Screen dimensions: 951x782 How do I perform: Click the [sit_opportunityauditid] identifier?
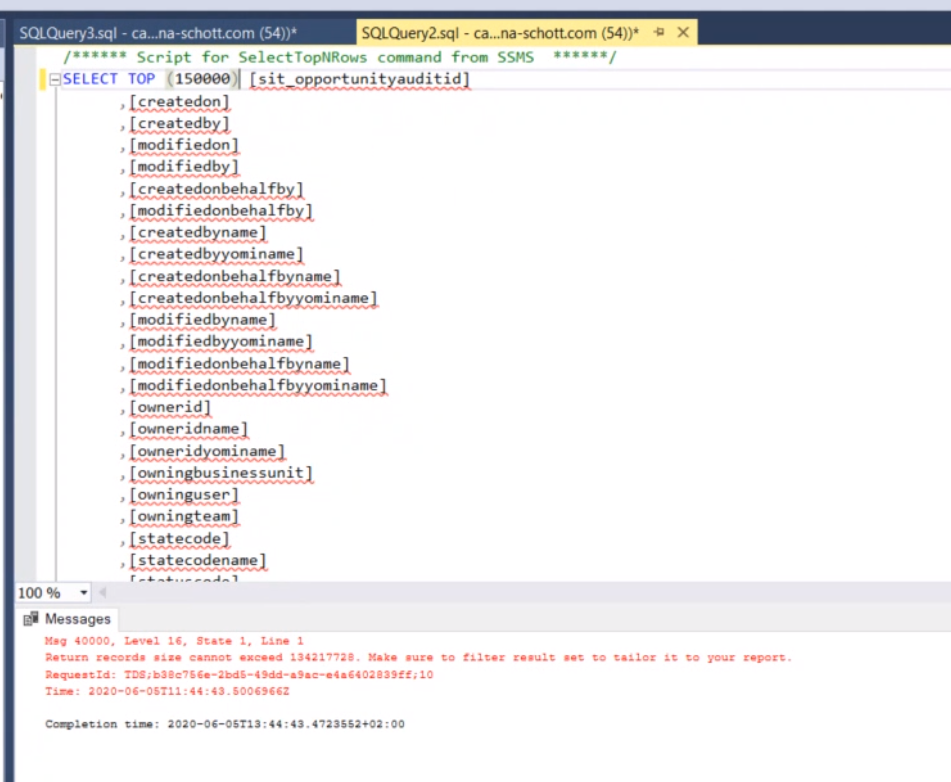tap(359, 78)
